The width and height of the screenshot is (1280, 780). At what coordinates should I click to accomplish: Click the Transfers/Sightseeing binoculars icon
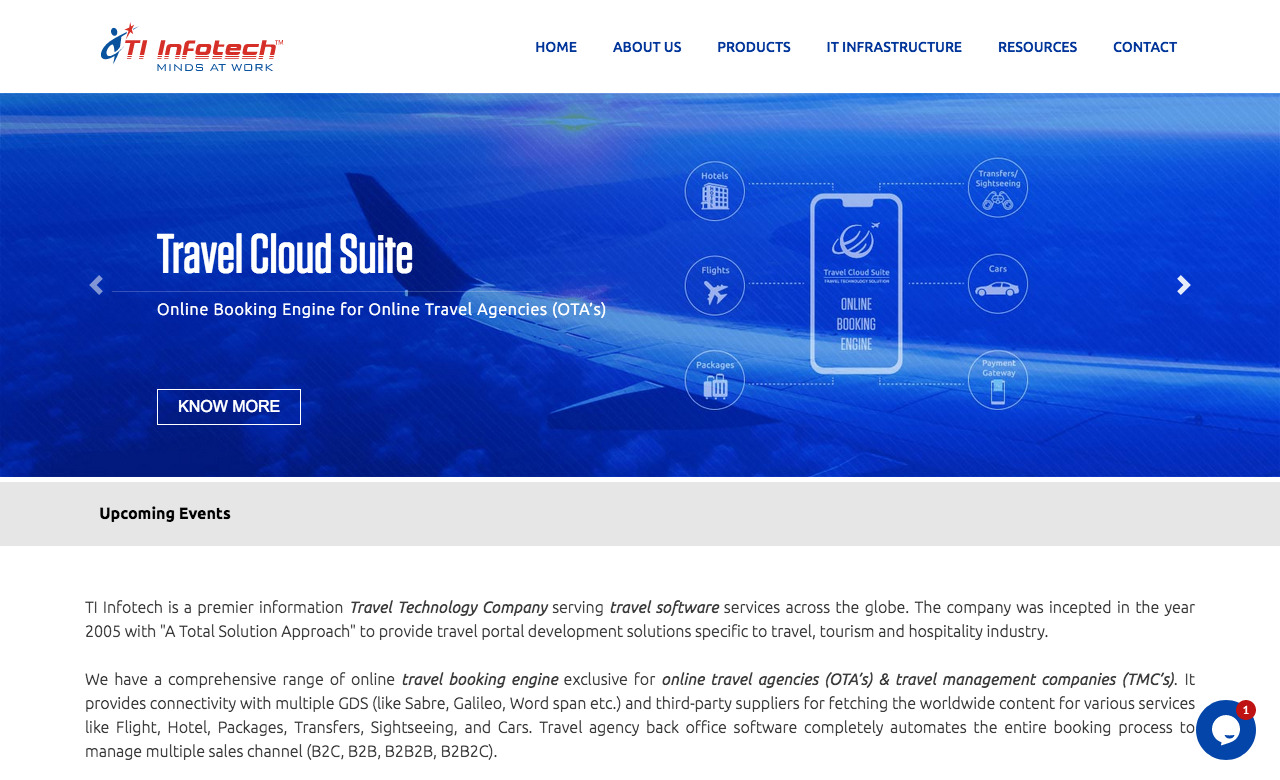point(998,188)
